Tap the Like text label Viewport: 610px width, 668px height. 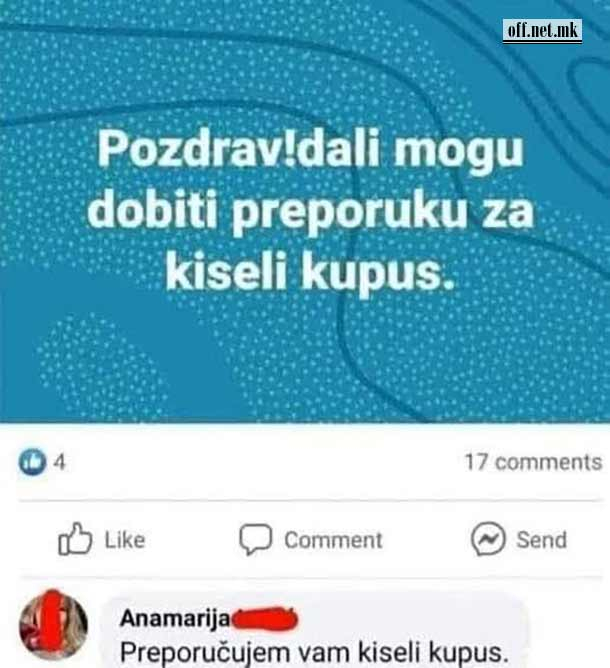[x=125, y=540]
